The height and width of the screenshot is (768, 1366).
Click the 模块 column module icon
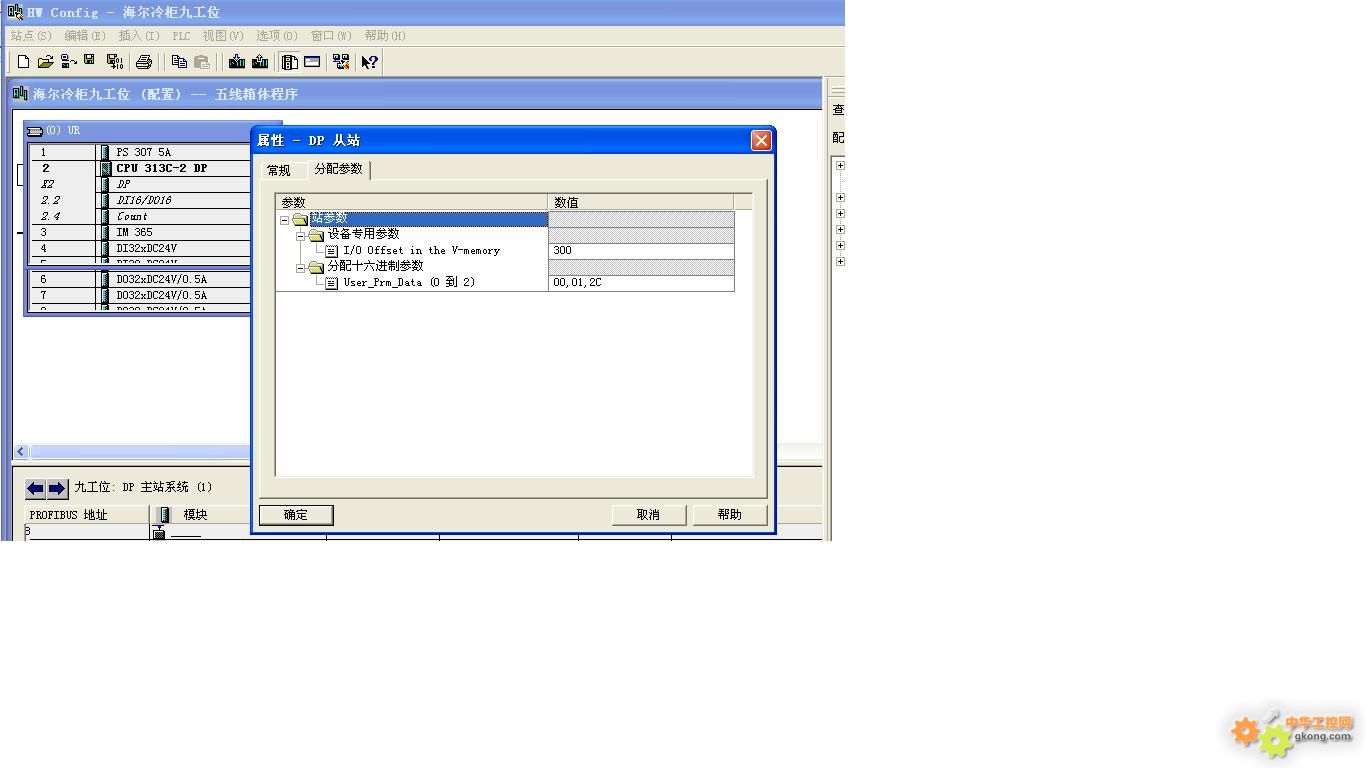coord(165,515)
